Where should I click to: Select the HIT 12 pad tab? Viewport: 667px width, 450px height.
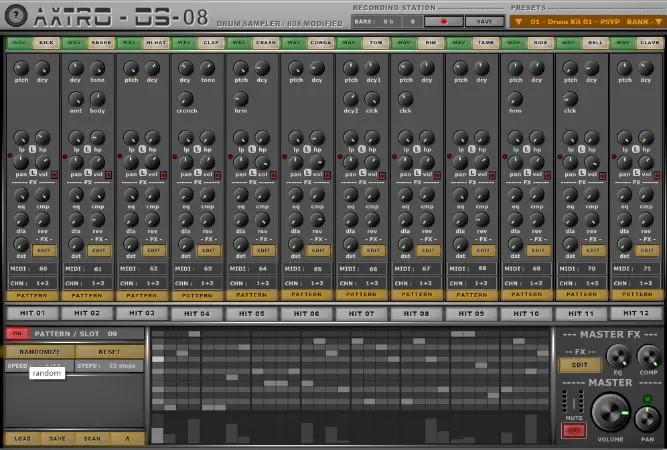click(x=636, y=313)
